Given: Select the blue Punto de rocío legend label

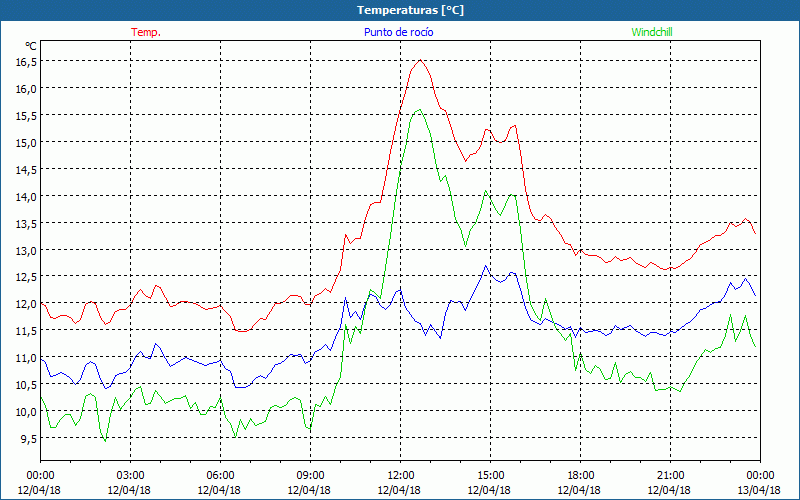Looking at the screenshot, I should coord(398,32).
